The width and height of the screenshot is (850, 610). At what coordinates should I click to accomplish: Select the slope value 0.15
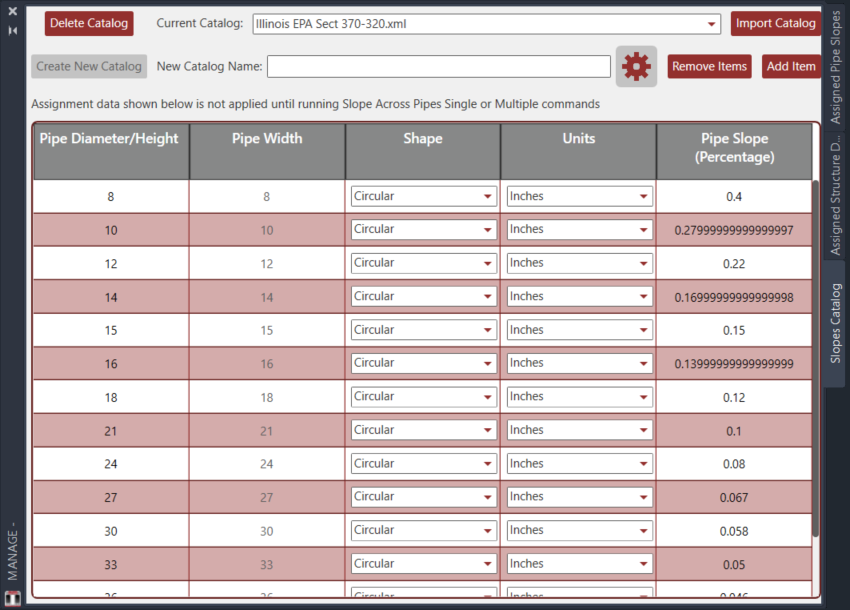(734, 331)
